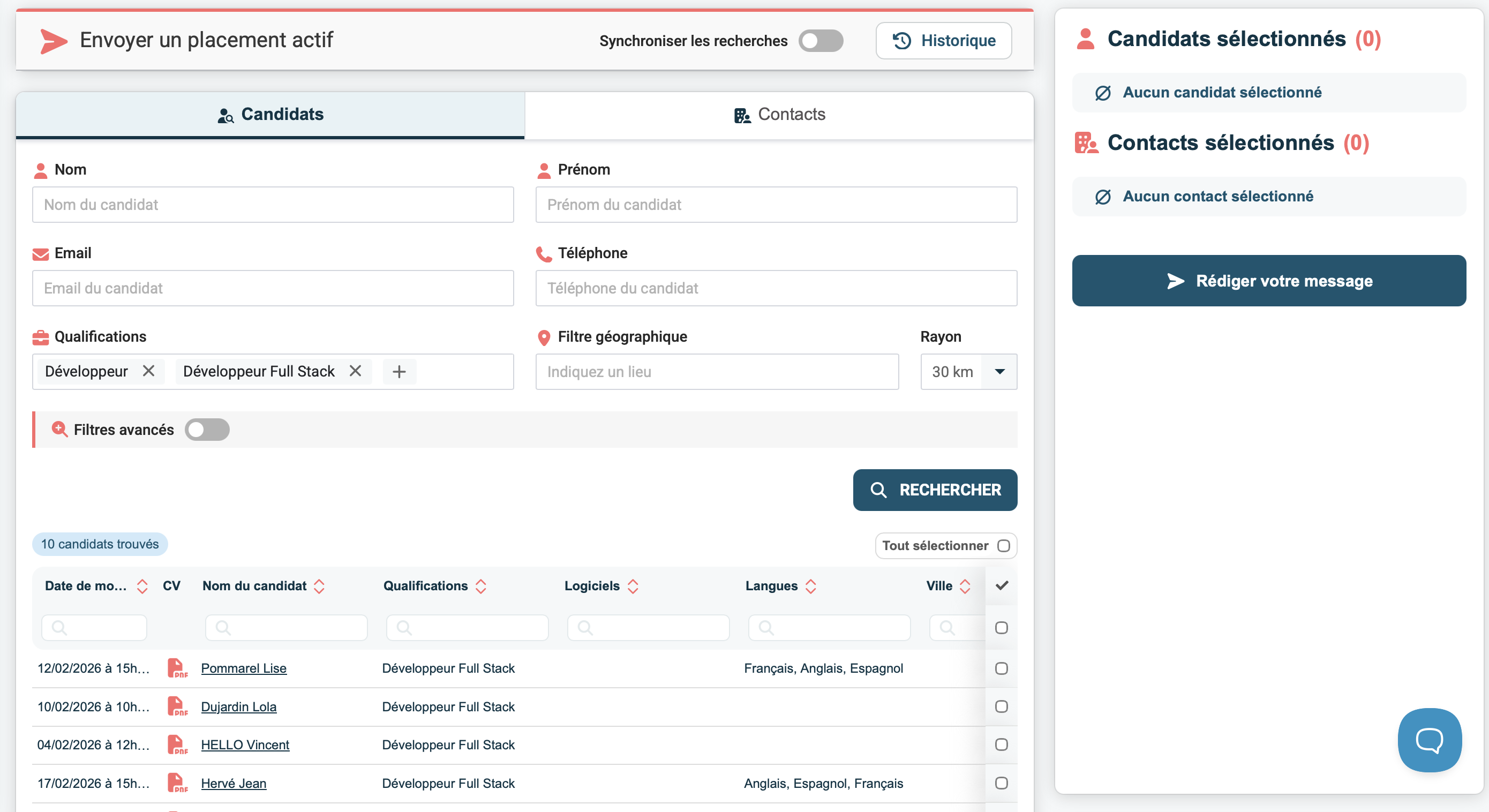Open the chat support bubble
The width and height of the screenshot is (1489, 812).
pyautogui.click(x=1429, y=739)
